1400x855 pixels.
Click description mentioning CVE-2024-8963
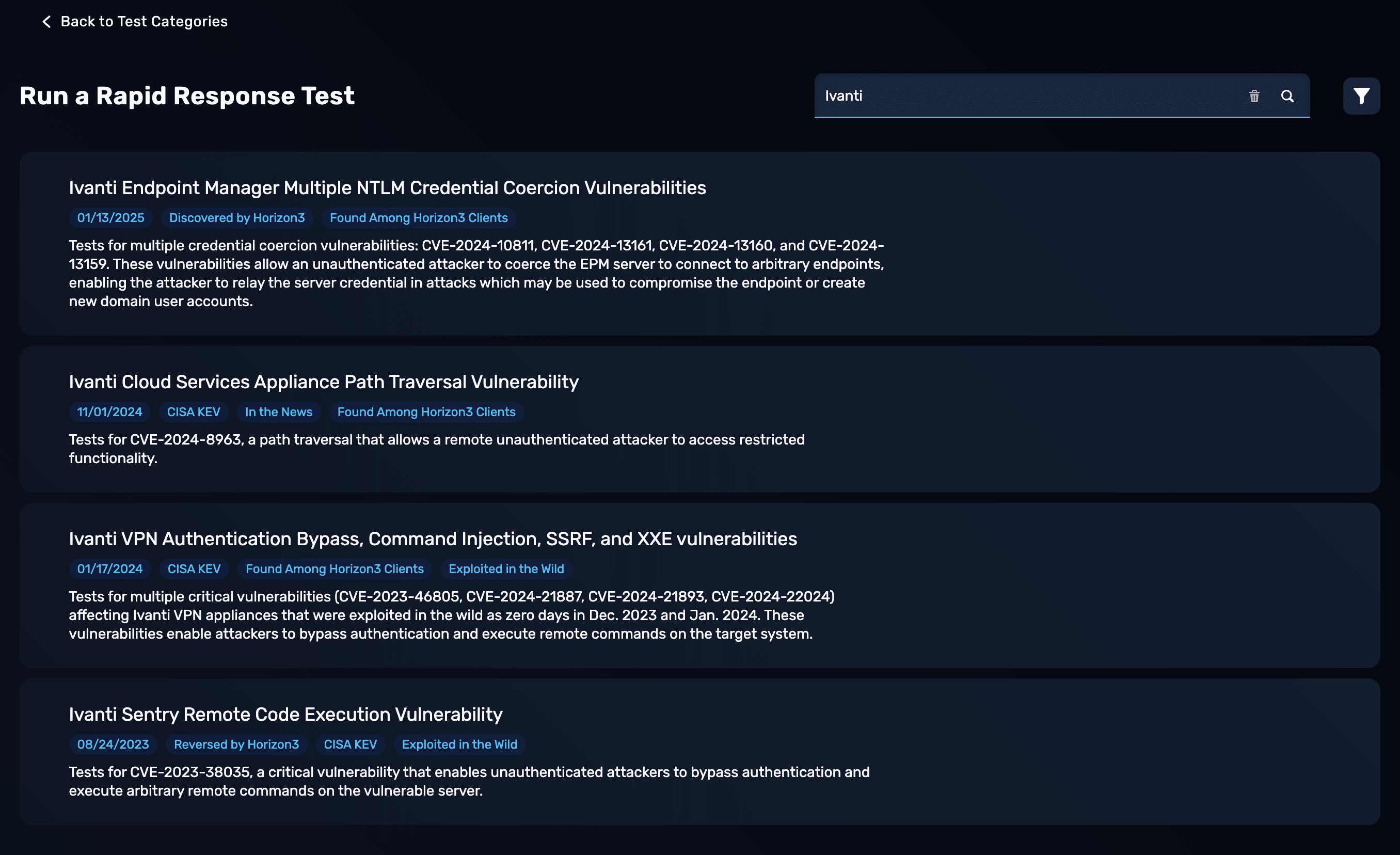coord(436,449)
